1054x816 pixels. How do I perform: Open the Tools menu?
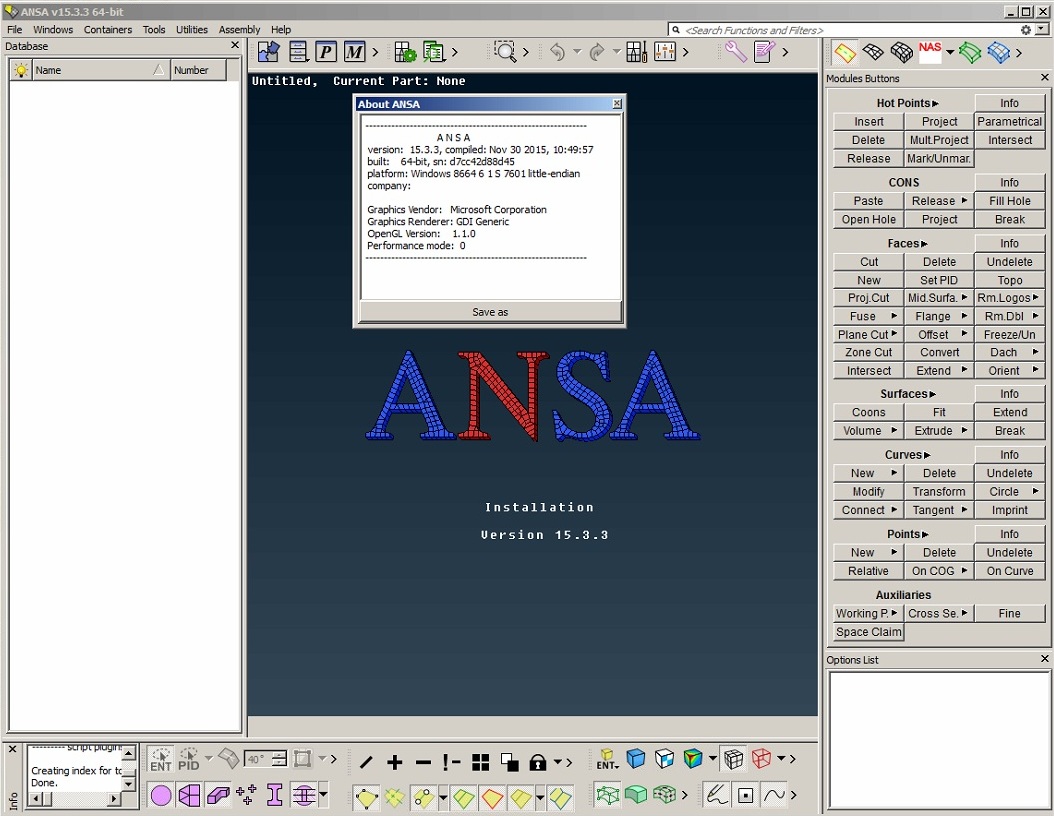154,30
